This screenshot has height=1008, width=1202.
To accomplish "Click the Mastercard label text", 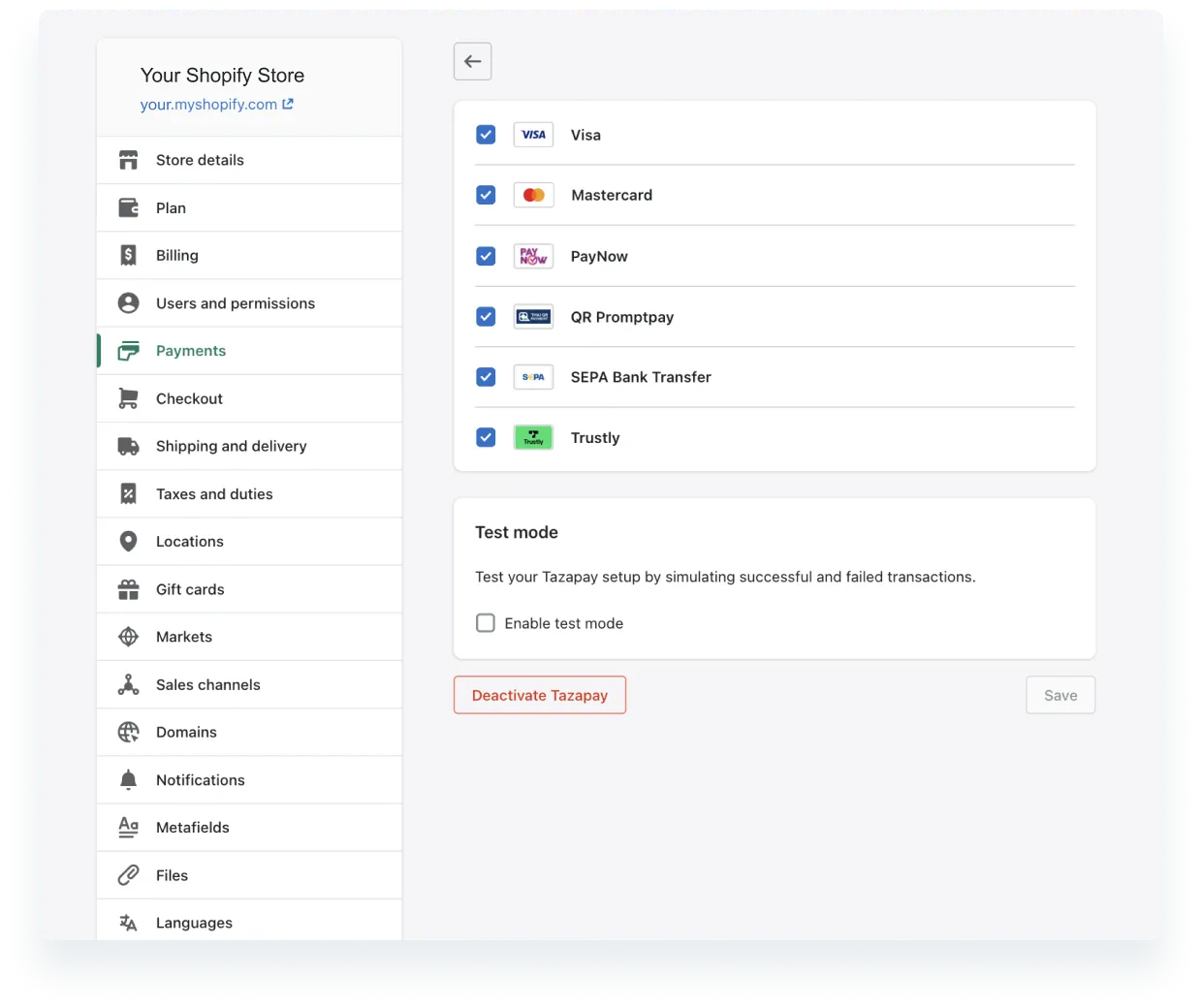I will tap(612, 195).
